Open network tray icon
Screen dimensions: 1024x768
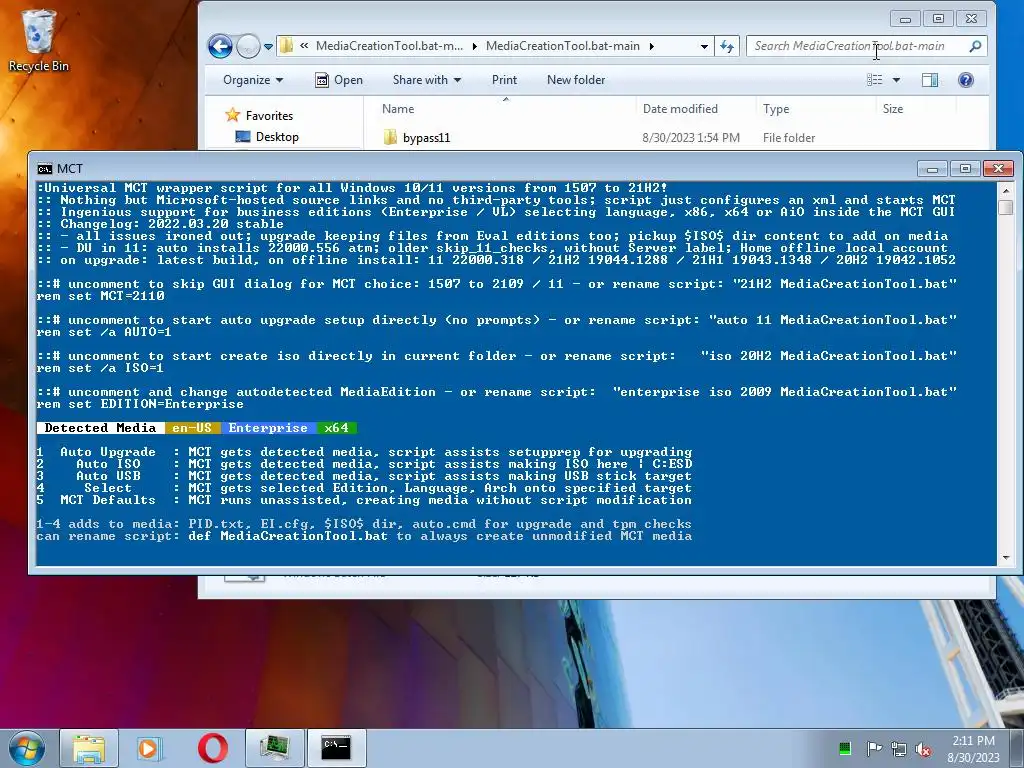(x=899, y=749)
